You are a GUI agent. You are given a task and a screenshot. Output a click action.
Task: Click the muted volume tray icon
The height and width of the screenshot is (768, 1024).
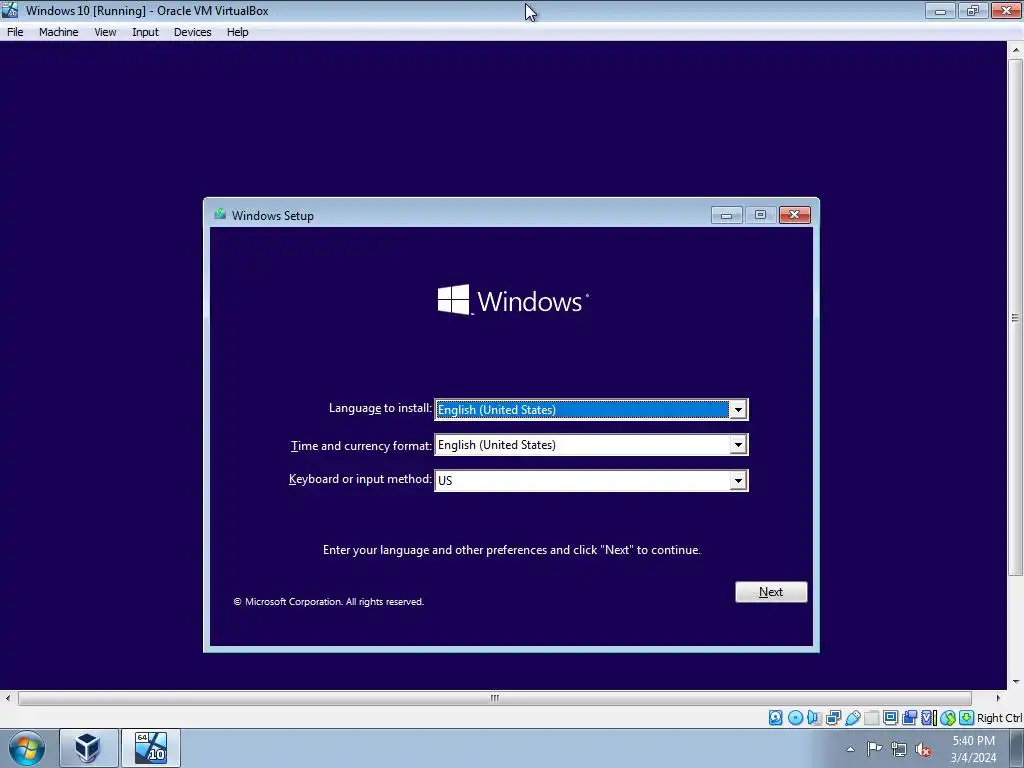pyautogui.click(x=923, y=749)
